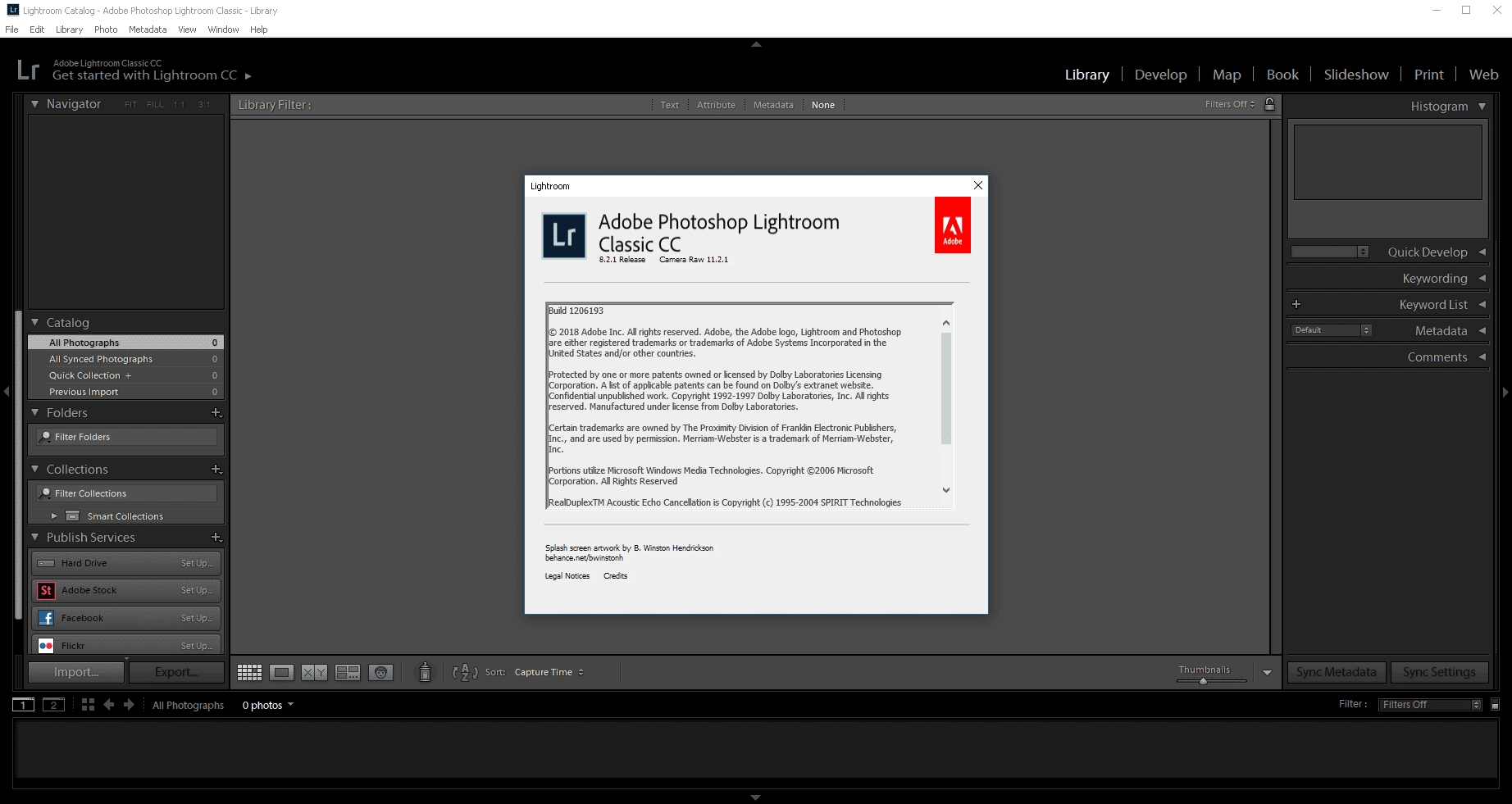Screen dimensions: 1512x804
Task: Enable Metadata filter in Library Filter
Action: 773,105
